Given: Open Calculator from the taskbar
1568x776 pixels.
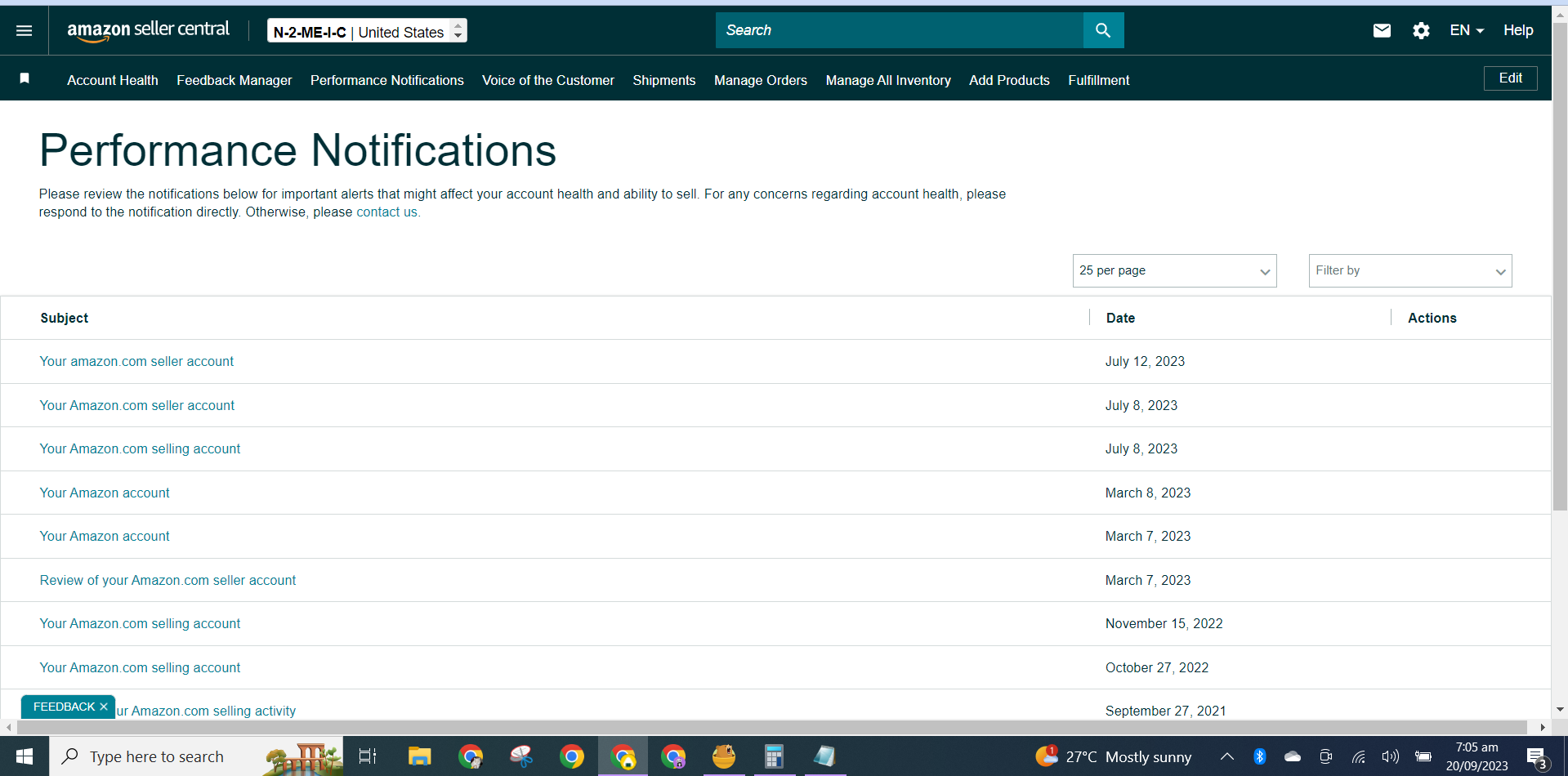Looking at the screenshot, I should (774, 756).
